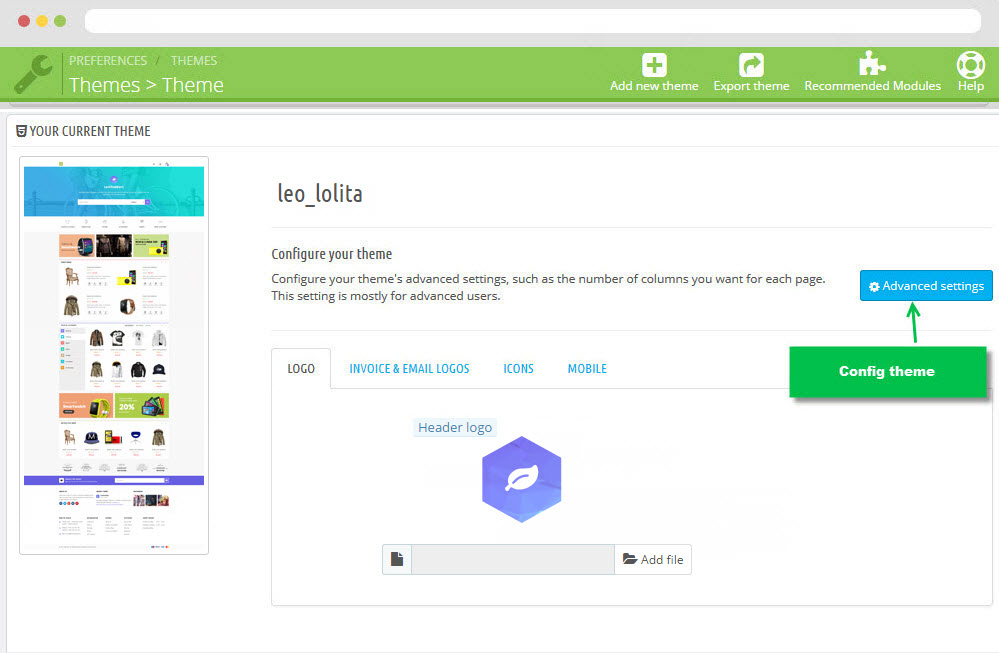
Task: Click the Themes > Theme page title
Action: click(147, 85)
